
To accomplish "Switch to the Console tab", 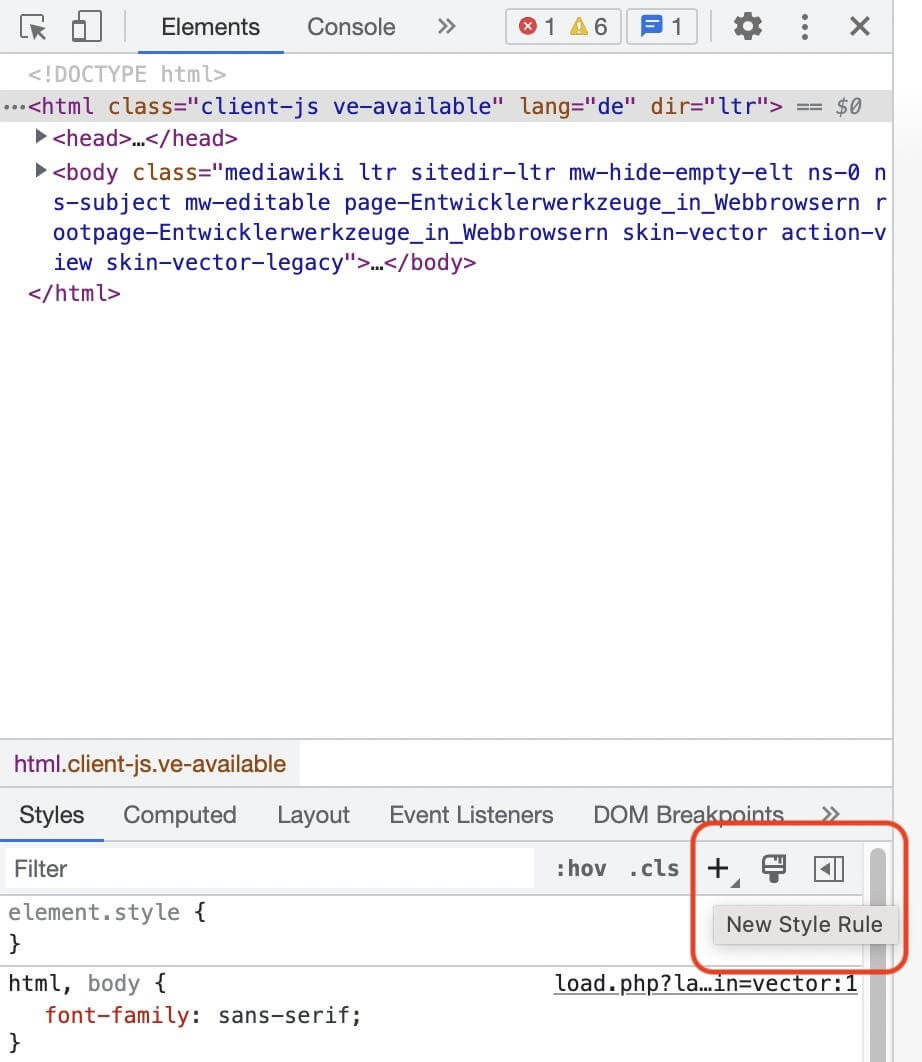I will coord(351,27).
